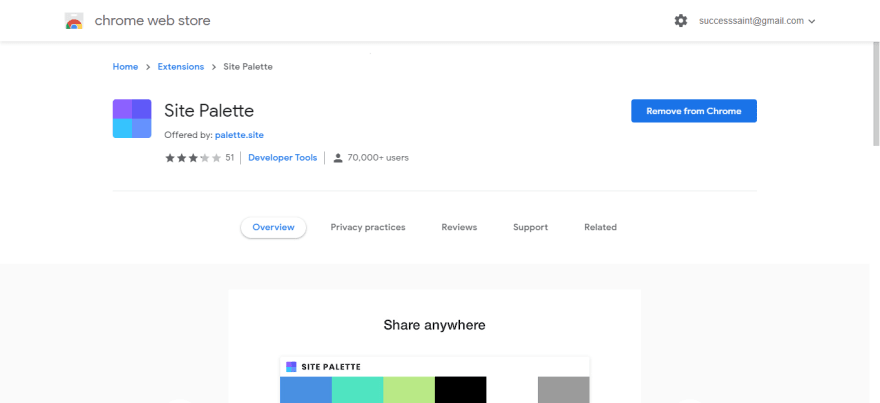Image resolution: width=880 pixels, height=403 pixels.
Task: Open the settings gear icon
Action: [681, 21]
